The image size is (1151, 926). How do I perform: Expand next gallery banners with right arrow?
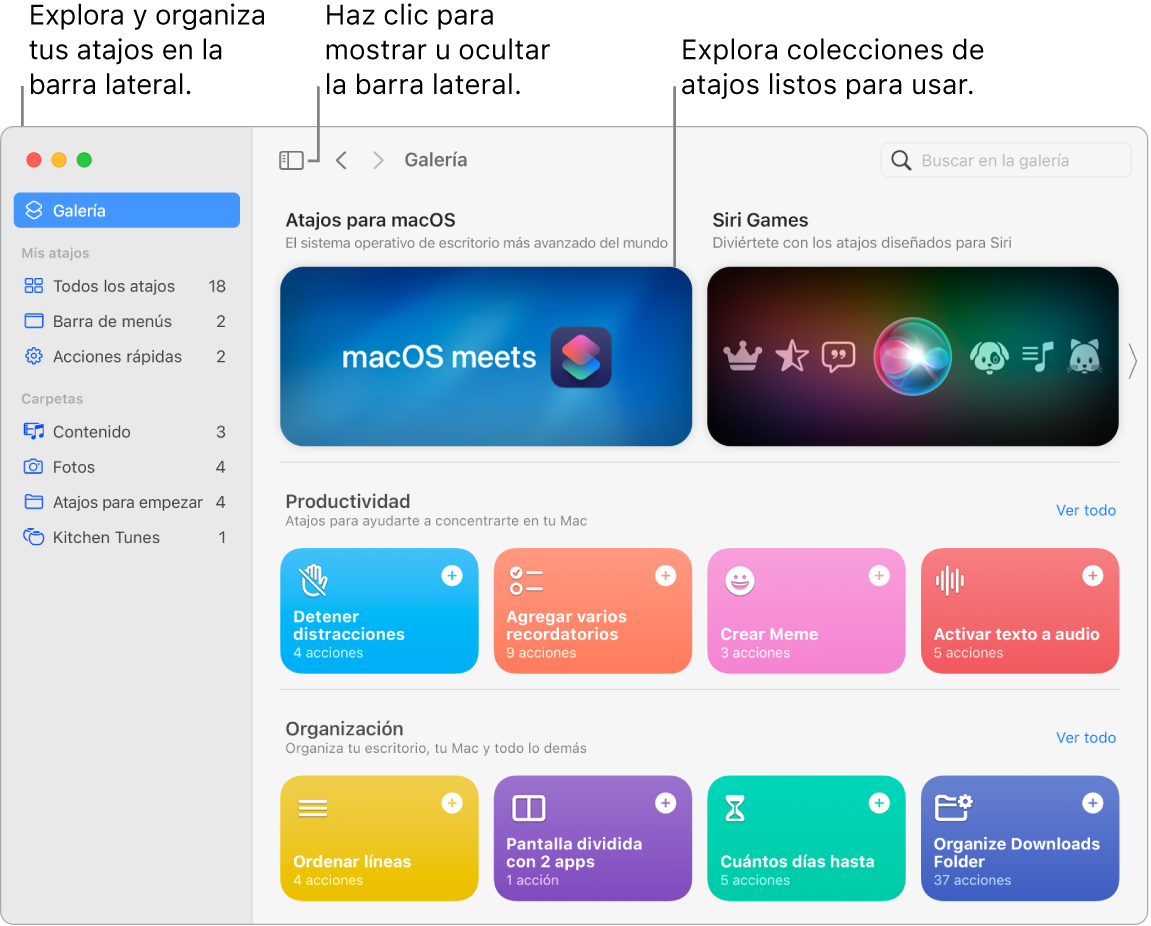[x=1133, y=361]
